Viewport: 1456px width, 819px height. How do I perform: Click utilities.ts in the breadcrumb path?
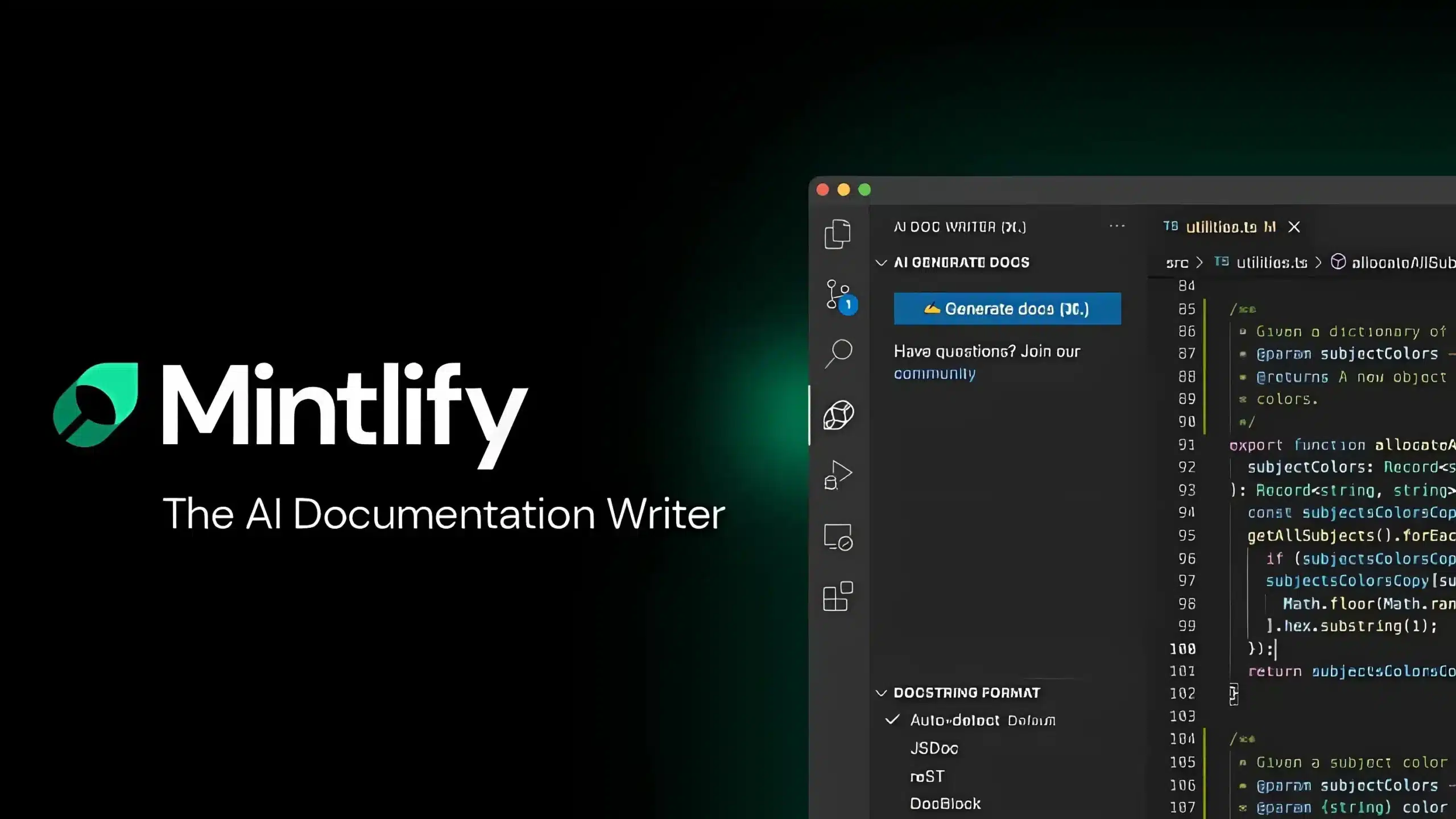point(1272,262)
